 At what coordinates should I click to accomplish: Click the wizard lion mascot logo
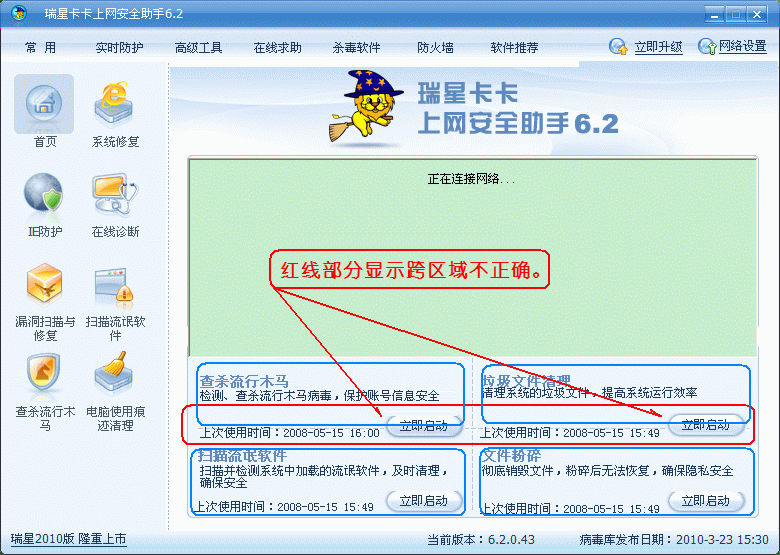tap(366, 106)
